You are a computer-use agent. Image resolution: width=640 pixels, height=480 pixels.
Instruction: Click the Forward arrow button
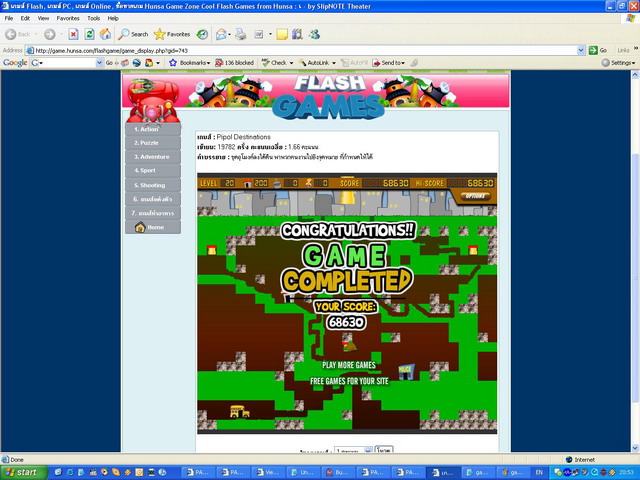pos(49,34)
